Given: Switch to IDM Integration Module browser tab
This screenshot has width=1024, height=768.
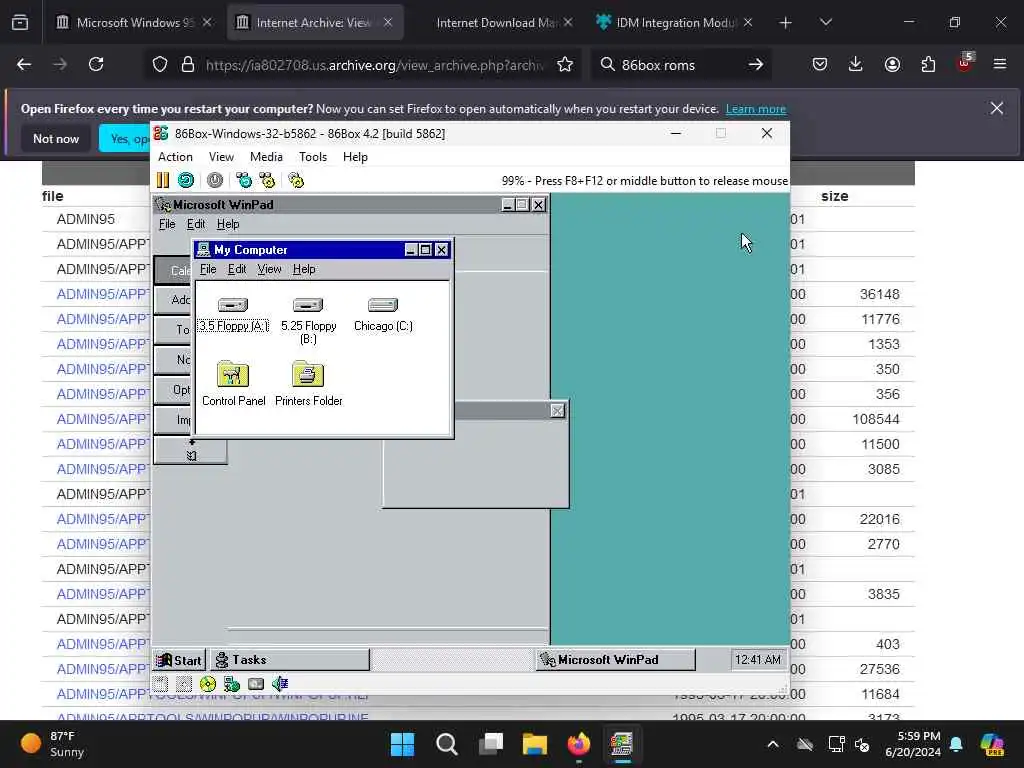Looking at the screenshot, I should click(676, 22).
